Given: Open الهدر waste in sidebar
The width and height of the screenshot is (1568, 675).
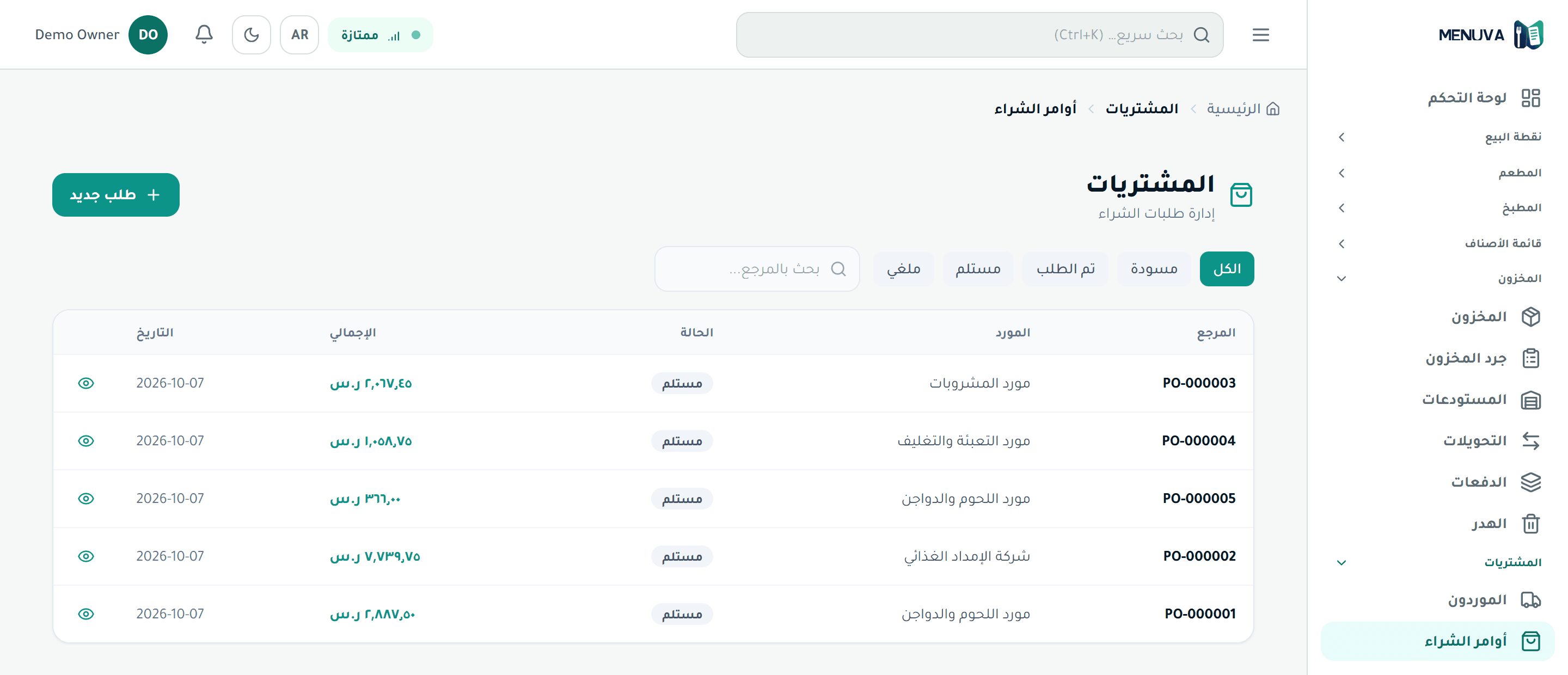Looking at the screenshot, I should [1437, 524].
